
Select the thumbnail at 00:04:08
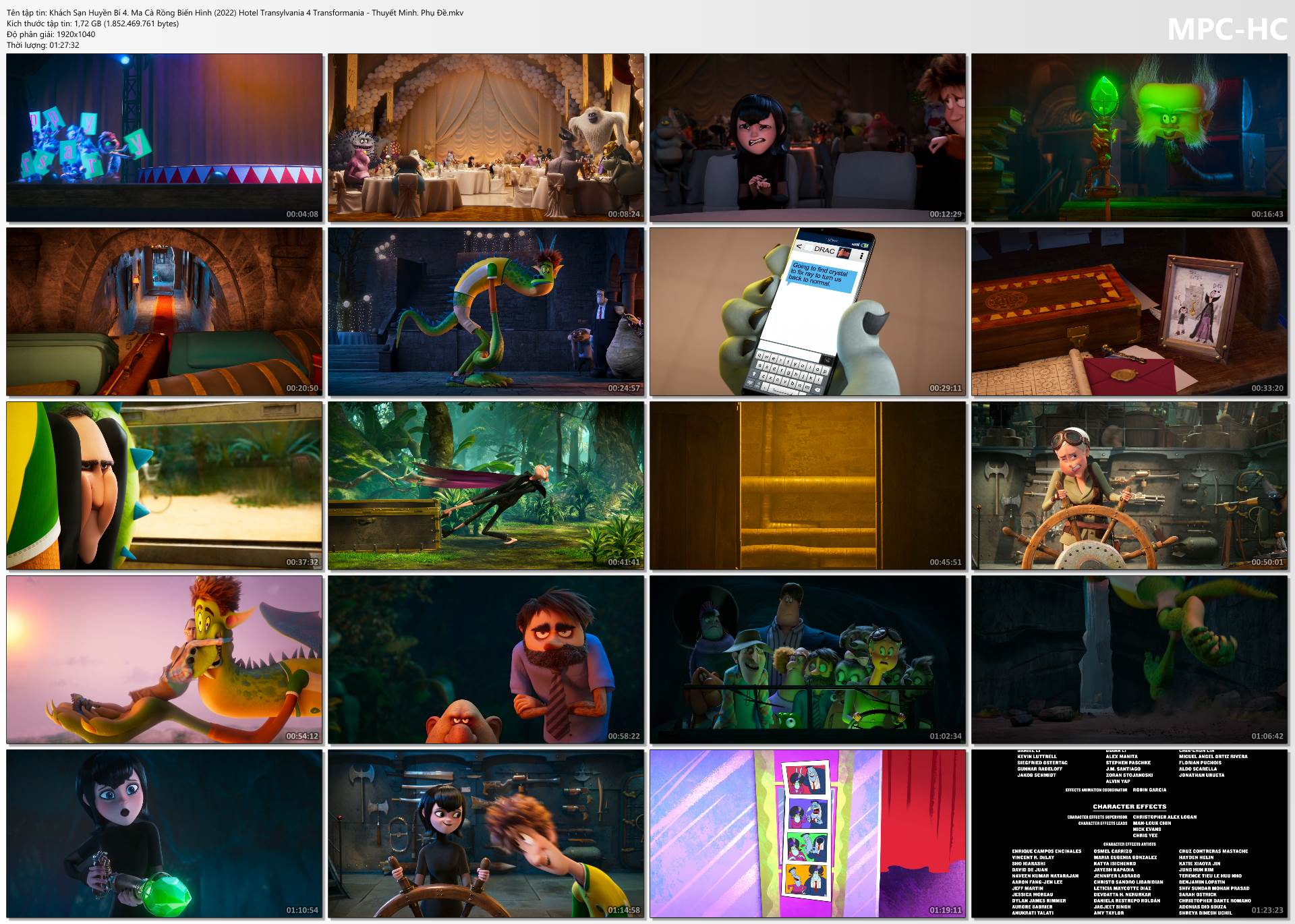point(165,138)
